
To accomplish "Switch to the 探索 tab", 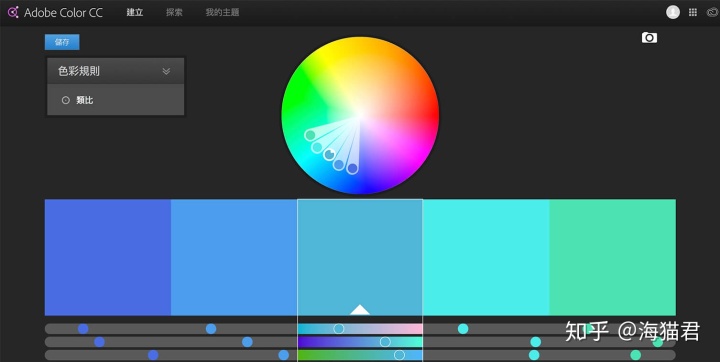I will [x=174, y=12].
